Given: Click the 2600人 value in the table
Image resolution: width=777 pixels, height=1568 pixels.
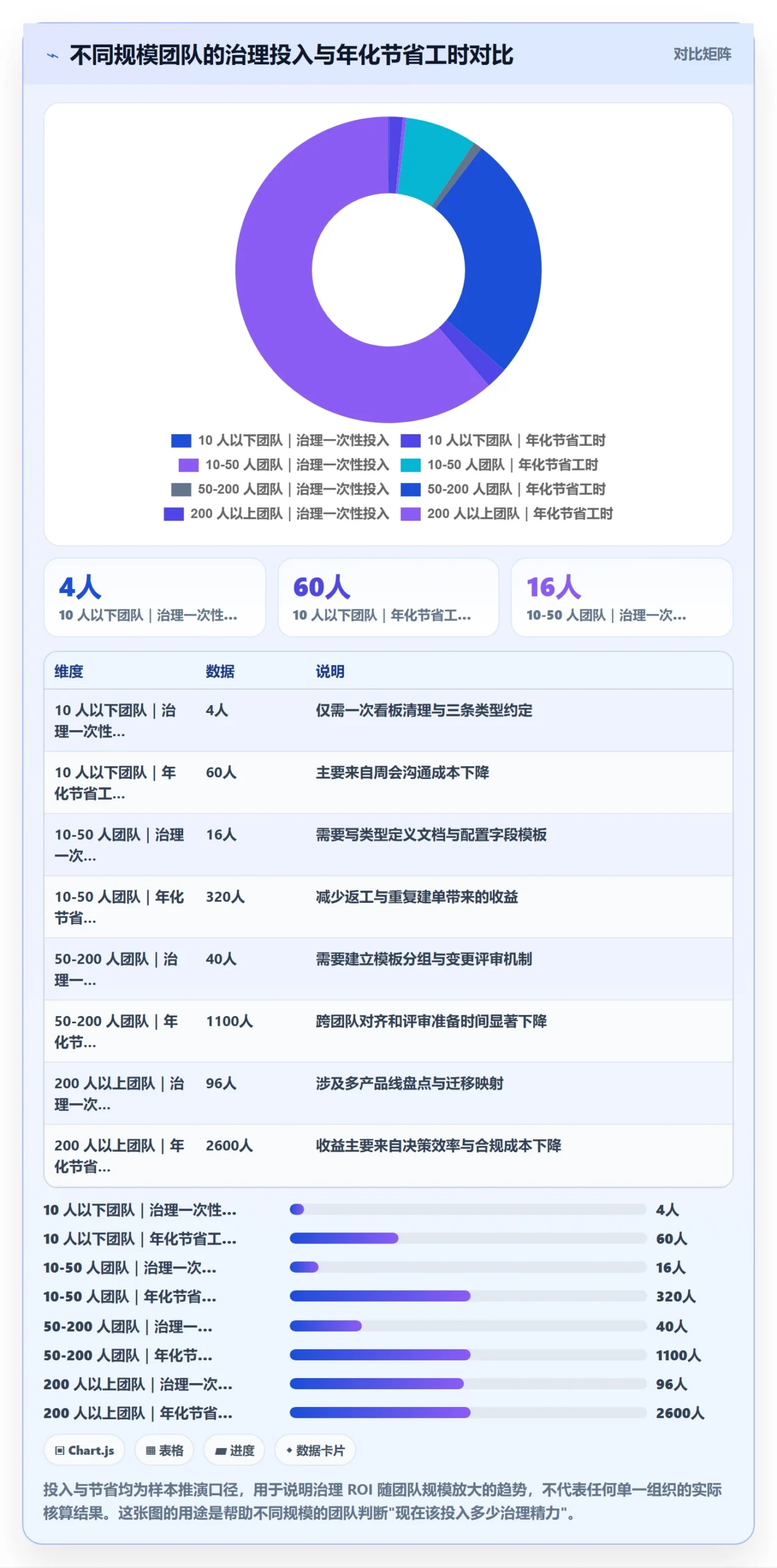Looking at the screenshot, I should tap(229, 1145).
